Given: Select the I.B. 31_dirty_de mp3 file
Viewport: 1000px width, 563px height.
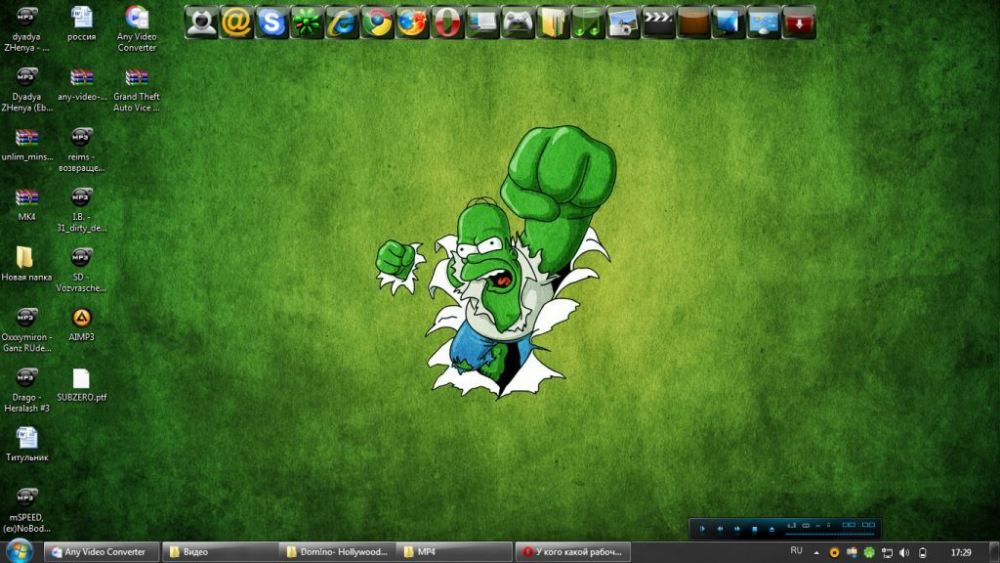Looking at the screenshot, I should [x=81, y=210].
